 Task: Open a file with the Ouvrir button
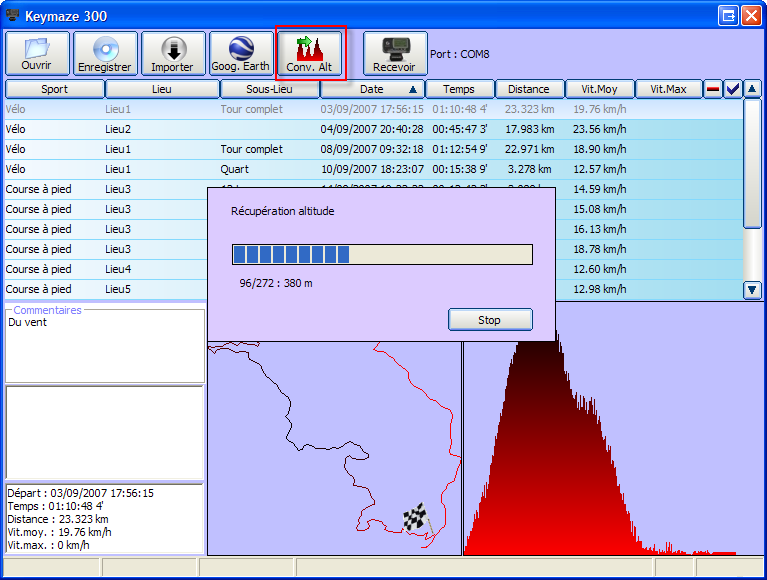click(x=37, y=53)
